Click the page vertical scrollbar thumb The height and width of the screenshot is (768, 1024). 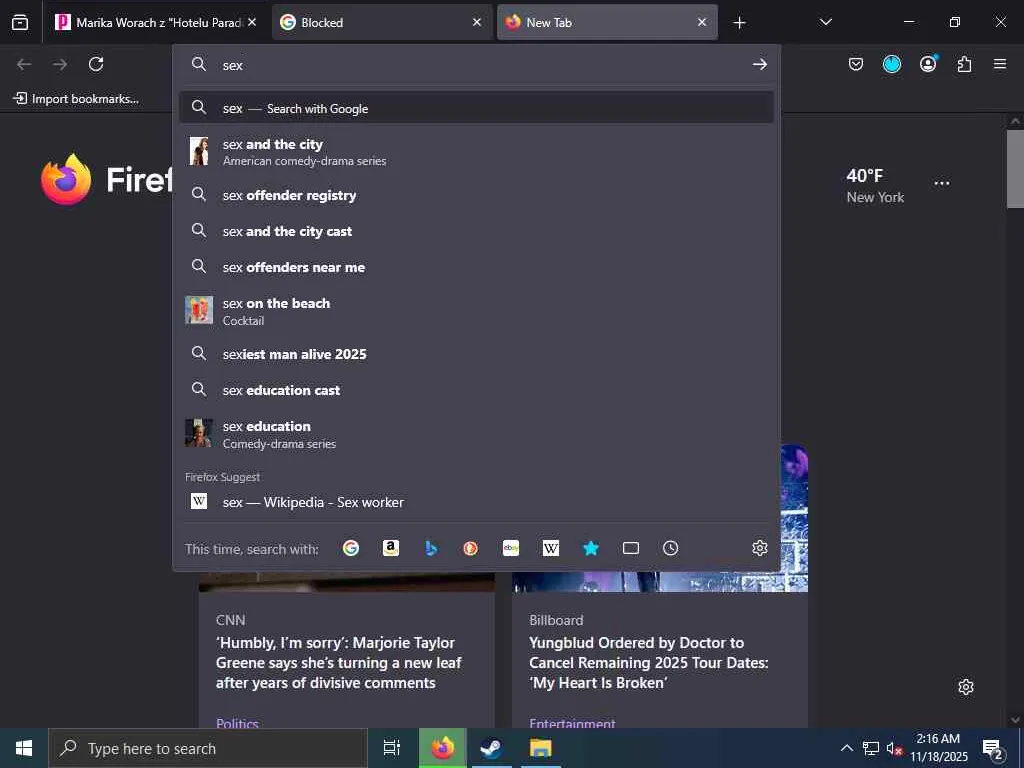click(x=1015, y=168)
